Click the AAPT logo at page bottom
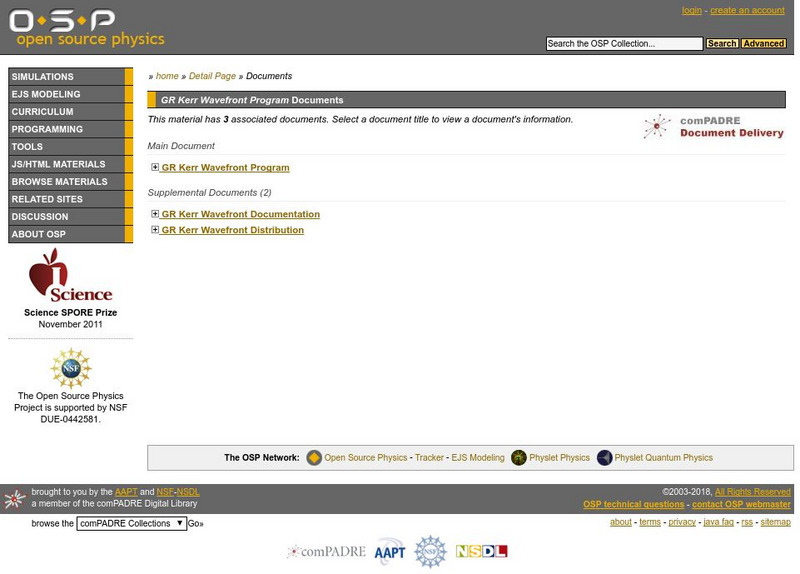 click(390, 552)
